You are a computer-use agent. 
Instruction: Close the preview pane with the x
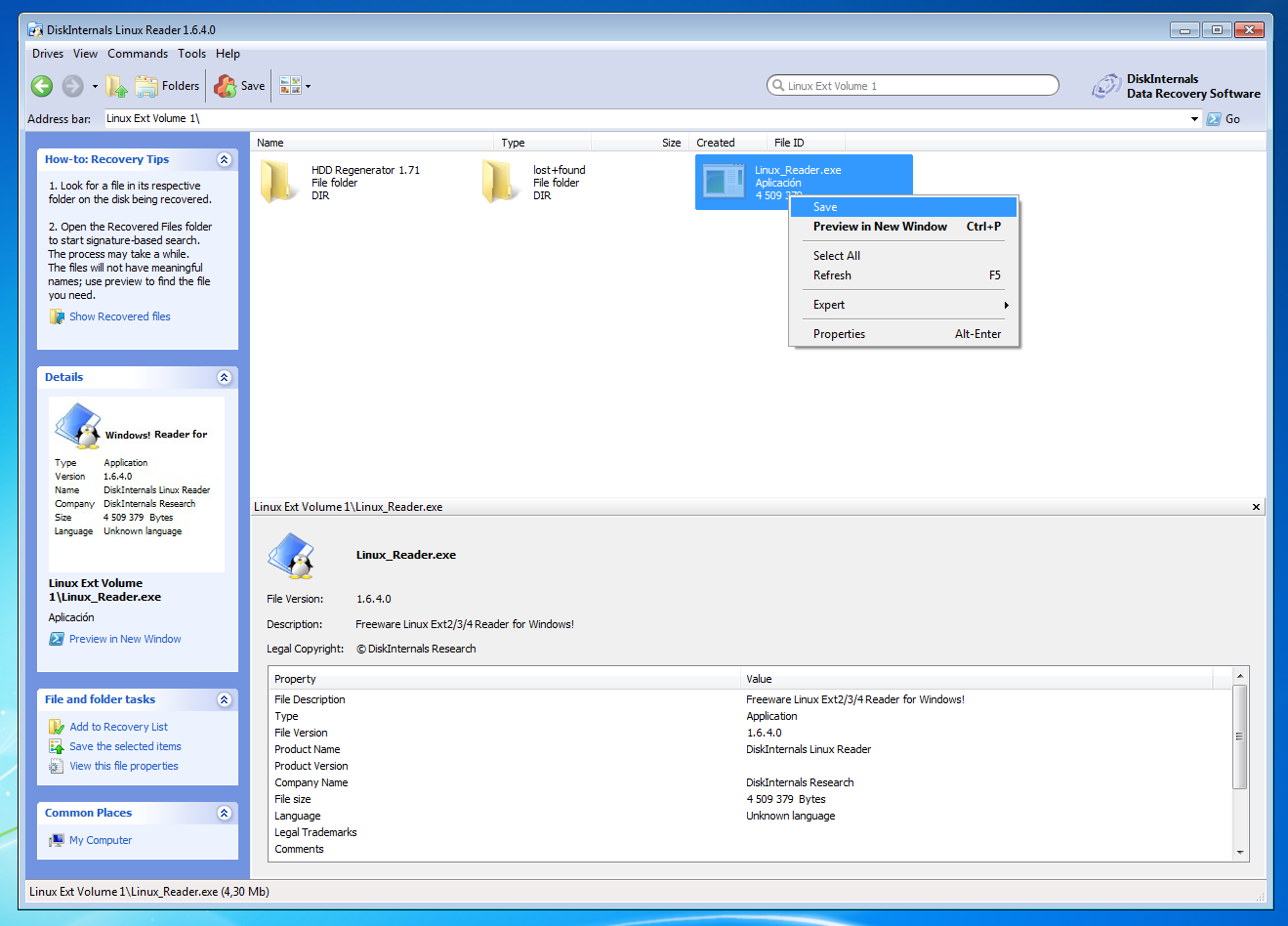pyautogui.click(x=1256, y=507)
